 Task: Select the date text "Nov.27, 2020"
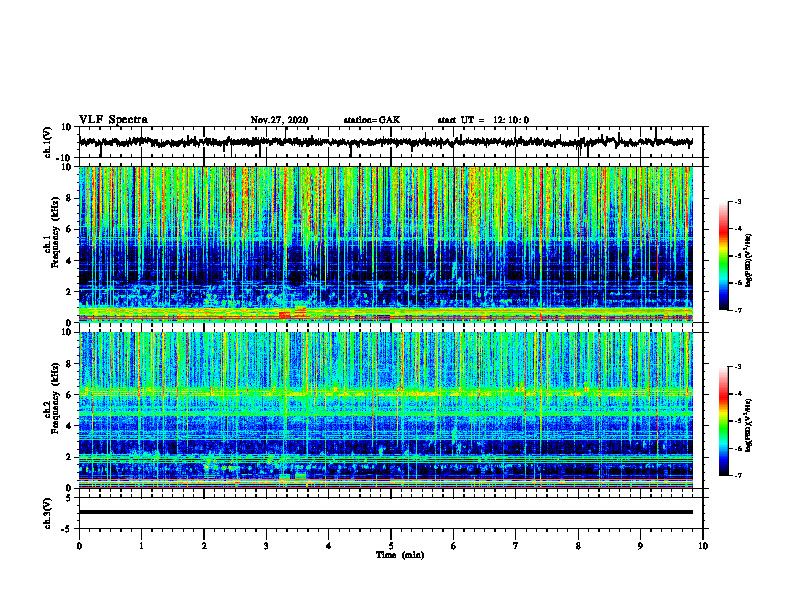[x=279, y=120]
